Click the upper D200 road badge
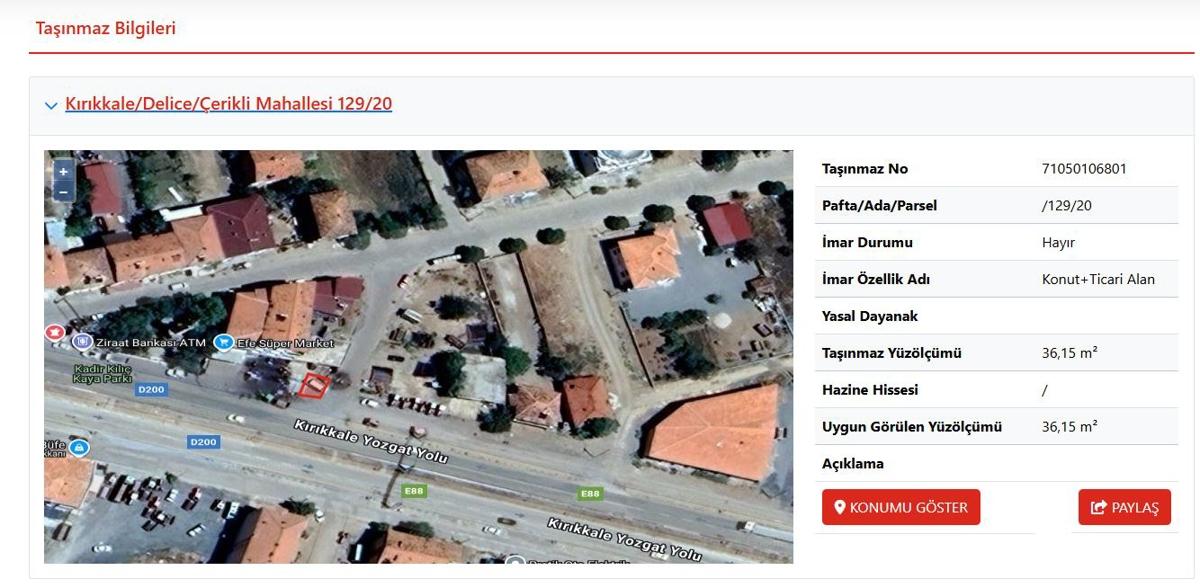The width and height of the screenshot is (1200, 588). [150, 388]
